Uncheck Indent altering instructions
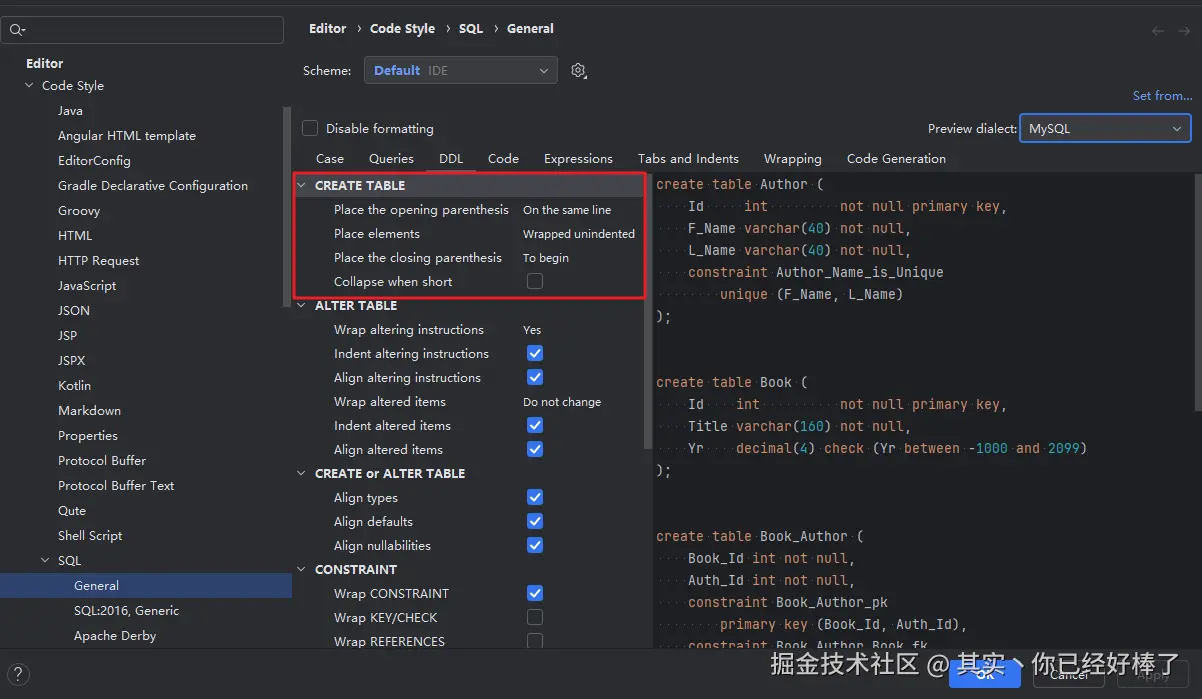Viewport: 1202px width, 699px height. point(535,354)
